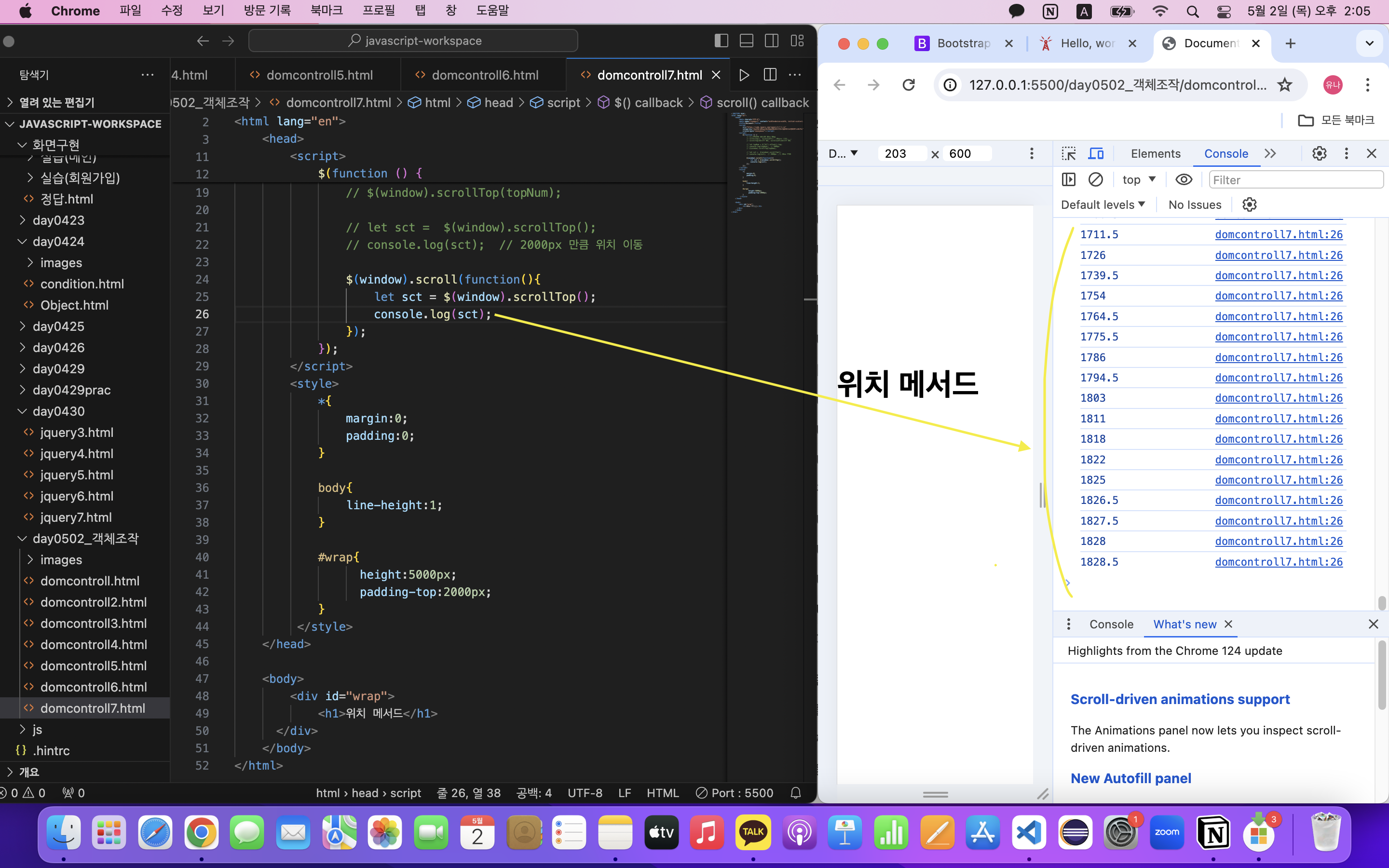
Task: Click the javascript-workspace search box
Action: click(x=413, y=41)
